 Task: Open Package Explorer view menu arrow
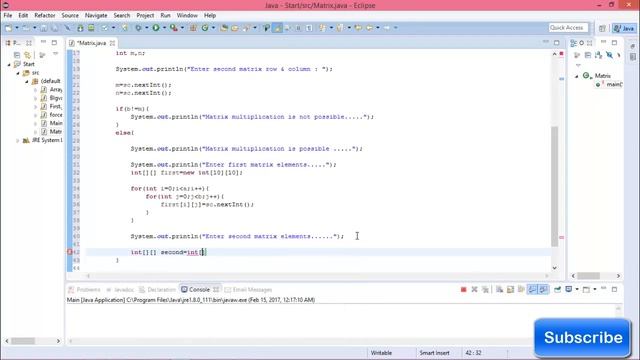tap(56, 54)
